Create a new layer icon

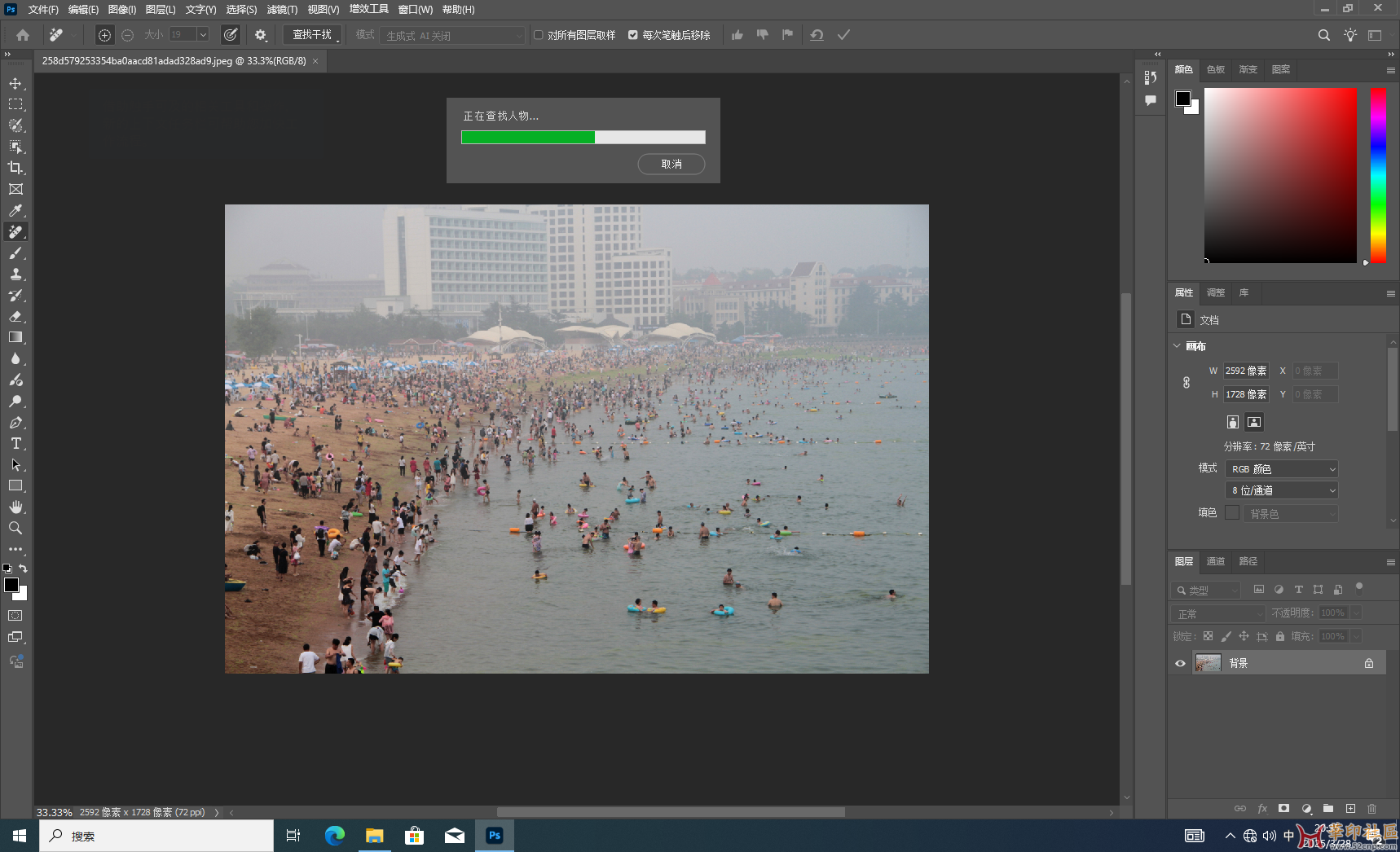click(x=1350, y=808)
